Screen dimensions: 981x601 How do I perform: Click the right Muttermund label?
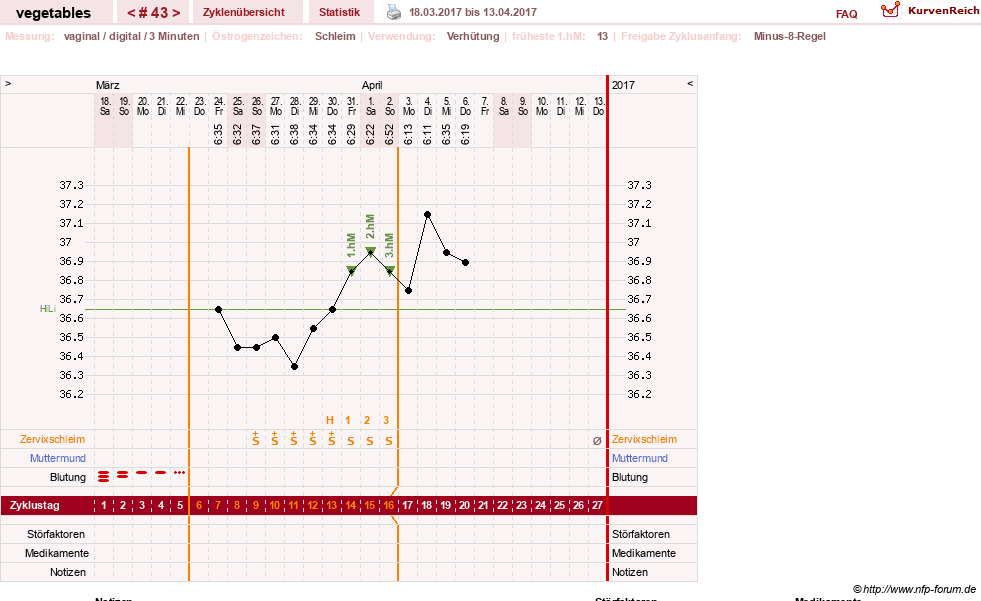pos(639,458)
